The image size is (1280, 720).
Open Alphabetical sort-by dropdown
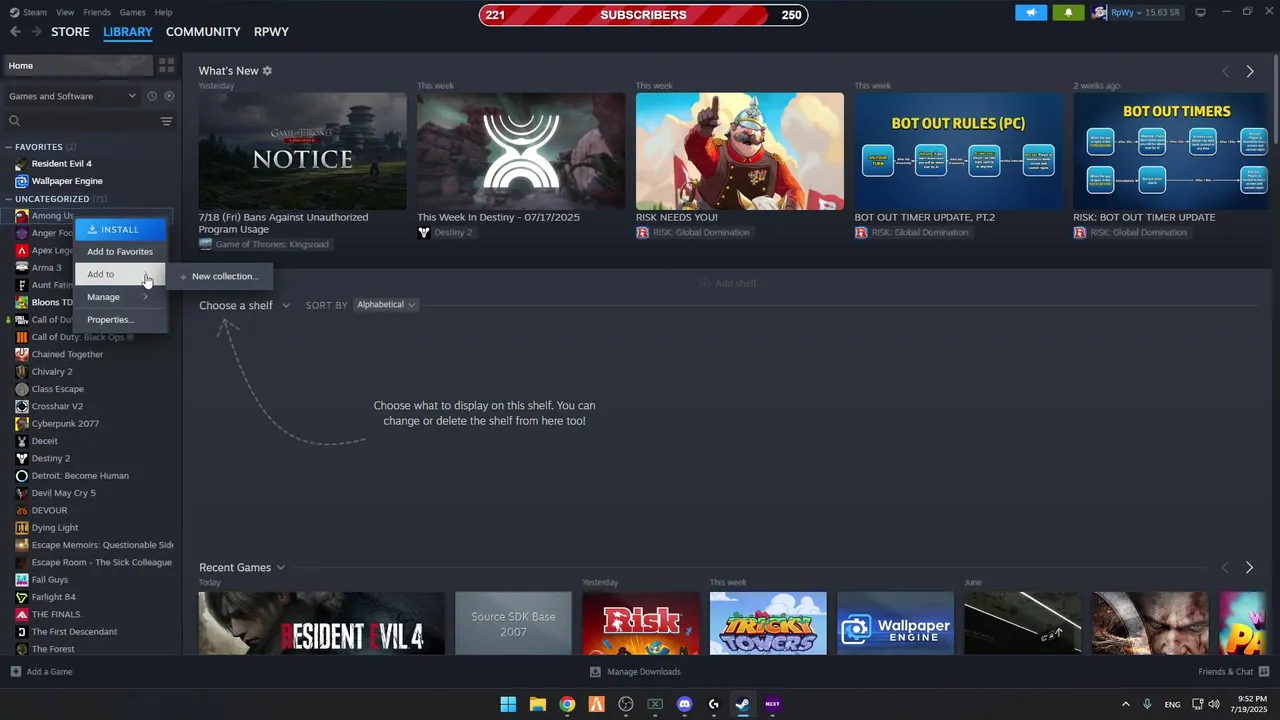[x=385, y=305]
